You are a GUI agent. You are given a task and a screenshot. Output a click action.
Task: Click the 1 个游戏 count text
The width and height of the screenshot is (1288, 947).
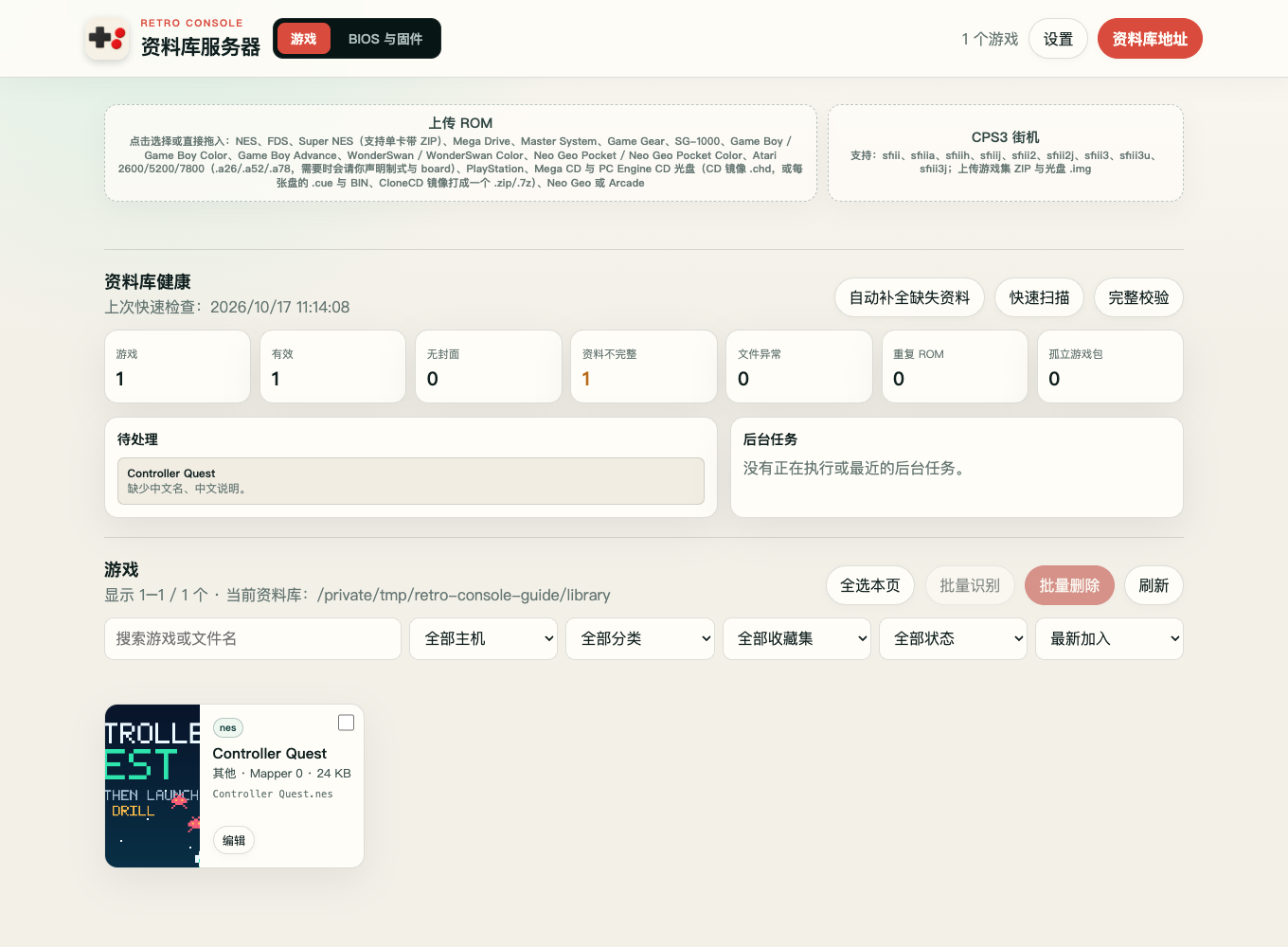[990, 39]
